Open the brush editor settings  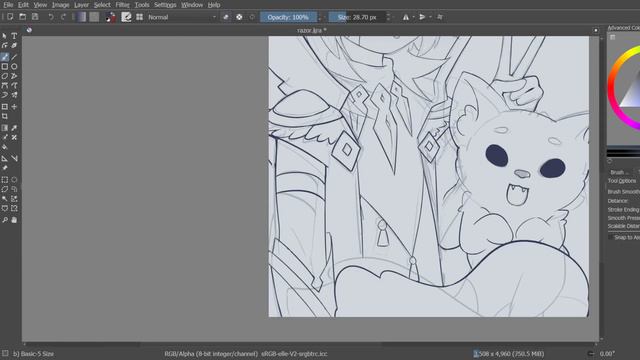pyautogui.click(x=126, y=17)
